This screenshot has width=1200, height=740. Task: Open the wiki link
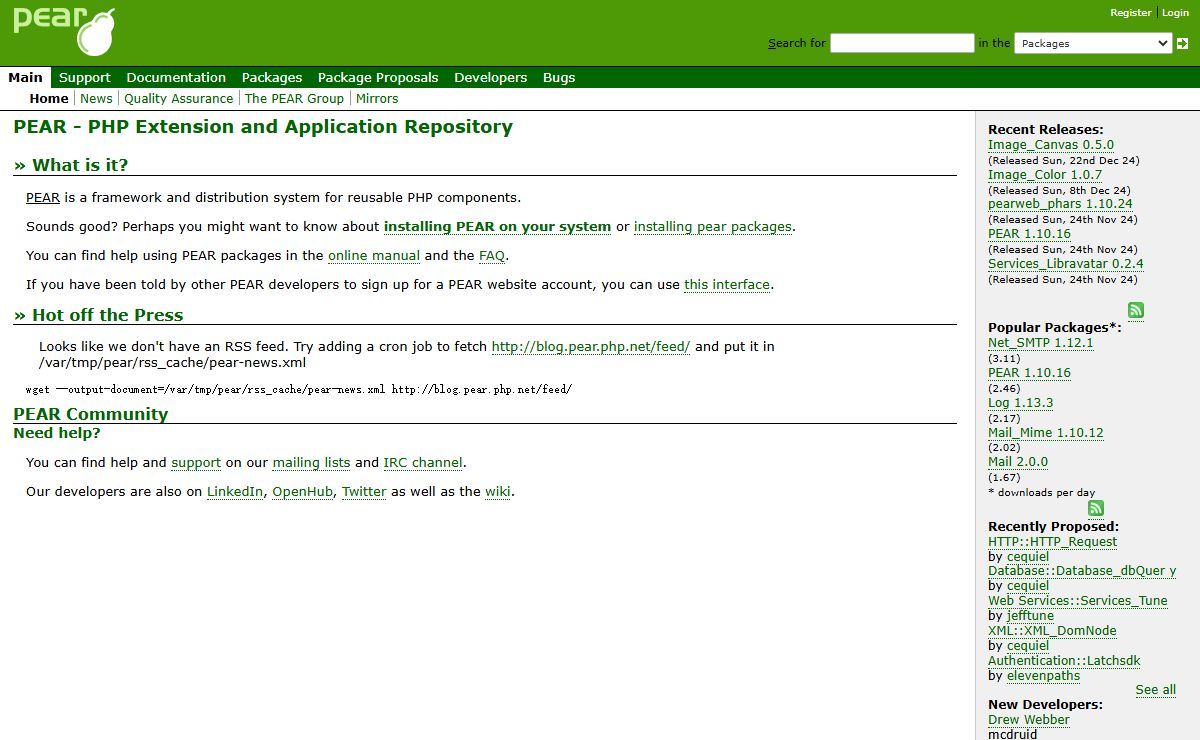(498, 491)
